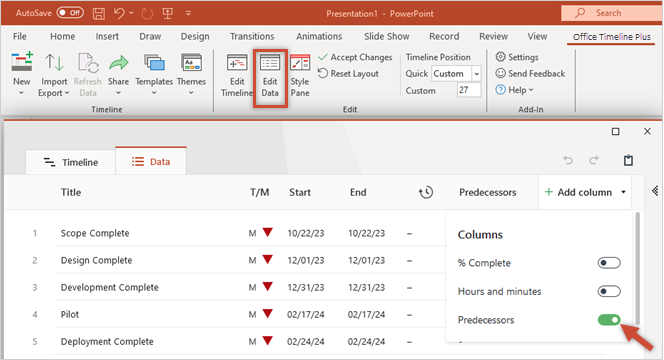Image resolution: width=664 pixels, height=360 pixels.
Task: Click Reset Layout
Action: tap(348, 73)
